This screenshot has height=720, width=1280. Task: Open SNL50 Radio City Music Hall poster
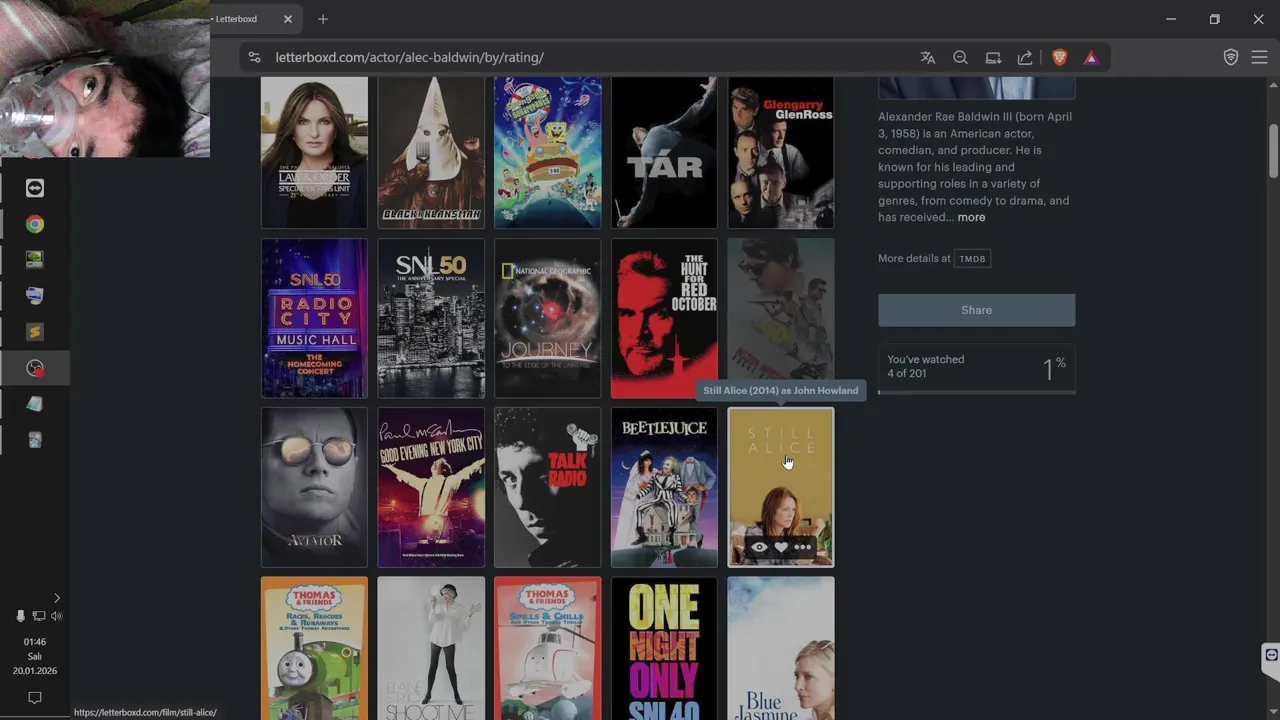tap(314, 318)
